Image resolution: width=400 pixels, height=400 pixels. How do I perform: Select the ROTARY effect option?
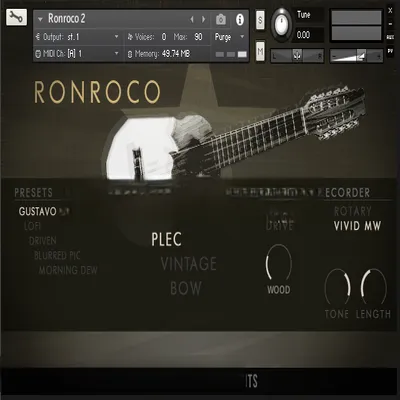pyautogui.click(x=353, y=211)
